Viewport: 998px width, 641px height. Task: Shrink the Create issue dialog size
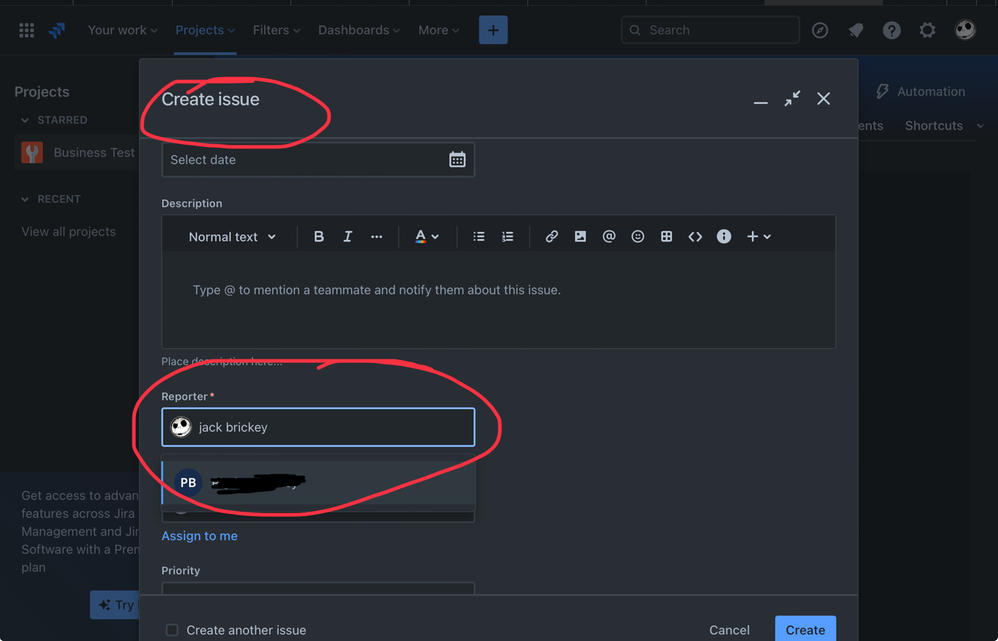pos(792,99)
